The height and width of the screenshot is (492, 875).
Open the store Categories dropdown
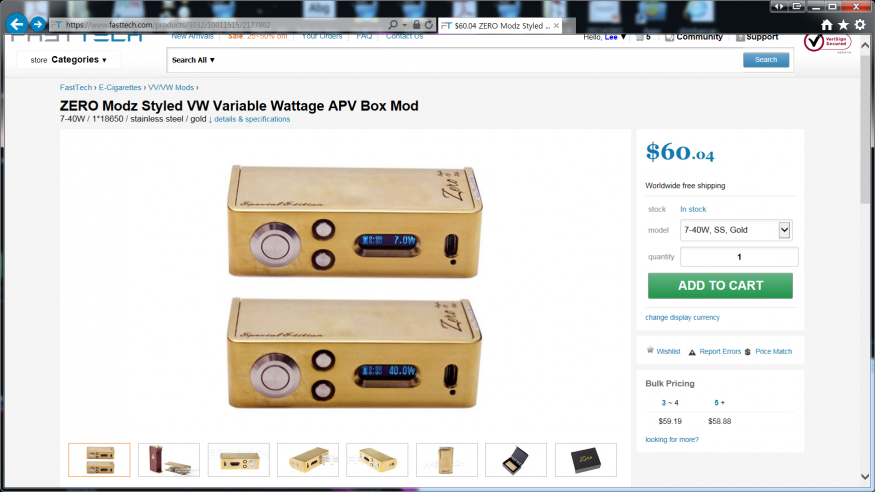pyautogui.click(x=68, y=60)
